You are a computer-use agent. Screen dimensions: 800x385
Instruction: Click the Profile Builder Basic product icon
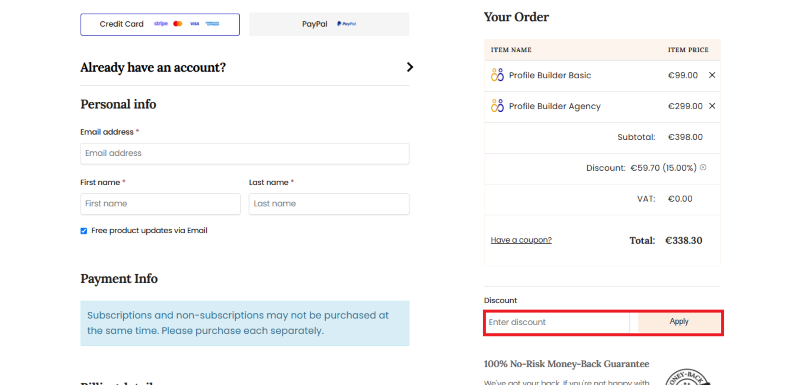497,75
